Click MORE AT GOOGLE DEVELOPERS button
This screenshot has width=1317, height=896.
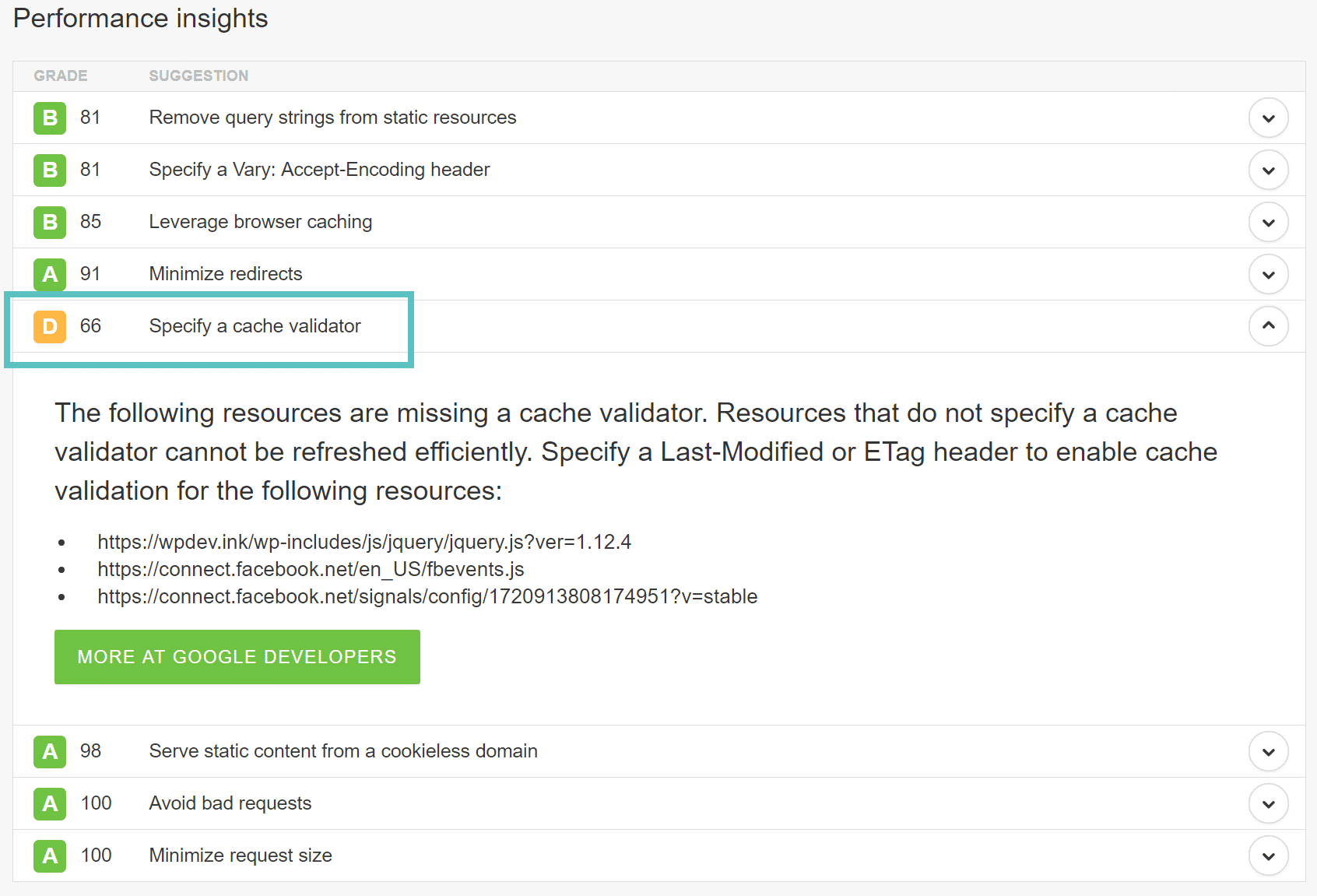pyautogui.click(x=237, y=656)
